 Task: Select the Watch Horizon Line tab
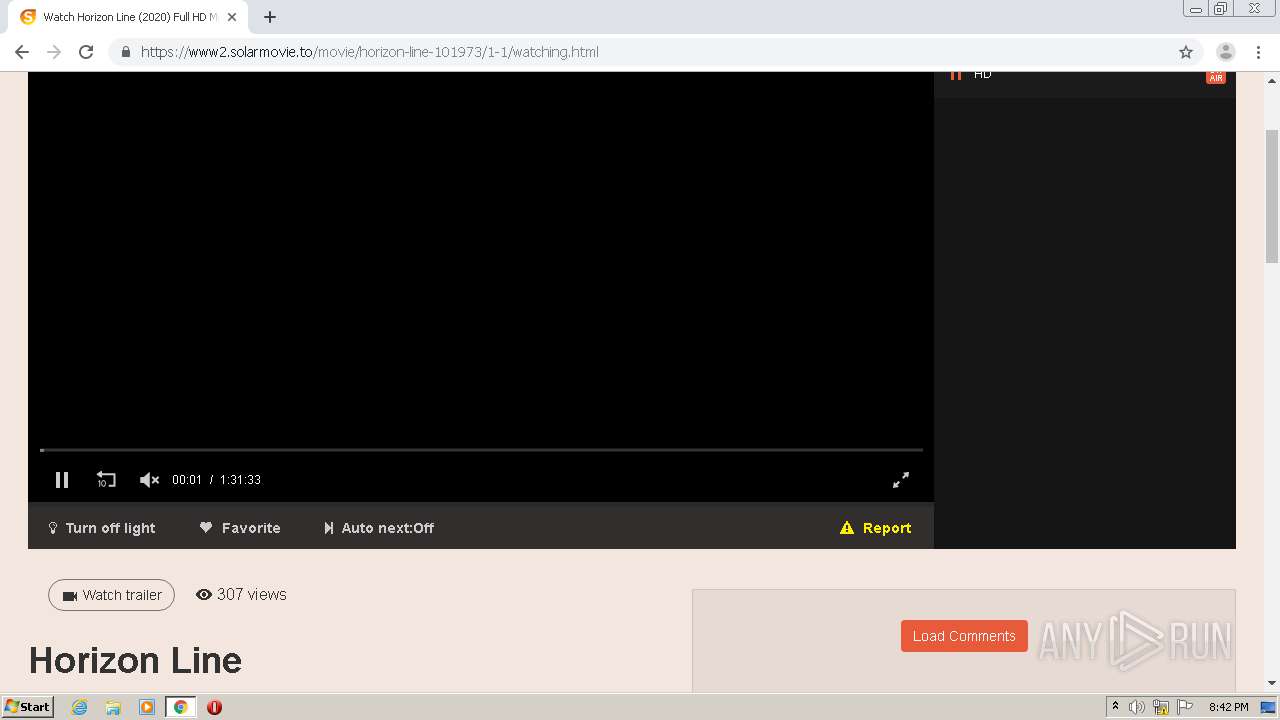pyautogui.click(x=129, y=17)
